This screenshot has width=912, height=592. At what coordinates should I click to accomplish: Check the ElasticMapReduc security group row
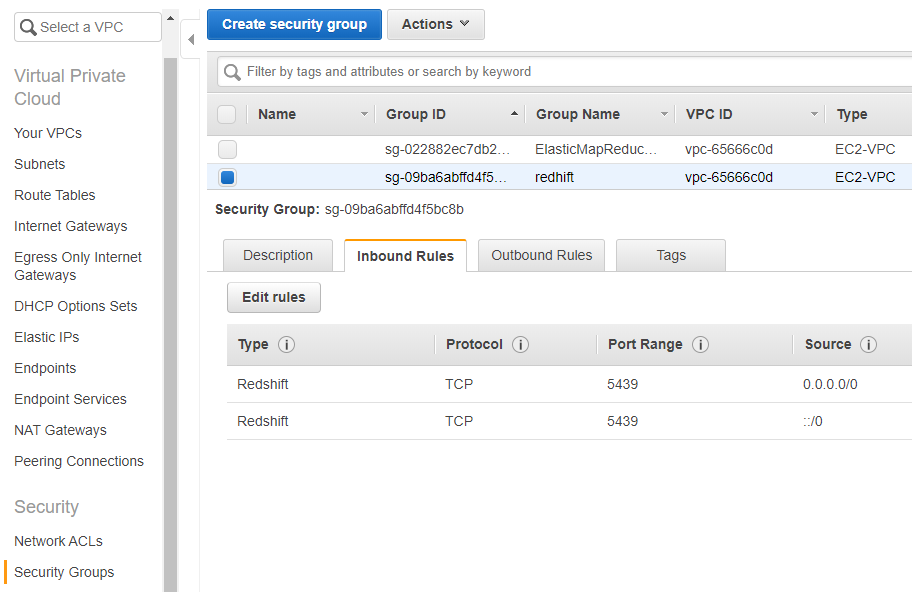(227, 149)
